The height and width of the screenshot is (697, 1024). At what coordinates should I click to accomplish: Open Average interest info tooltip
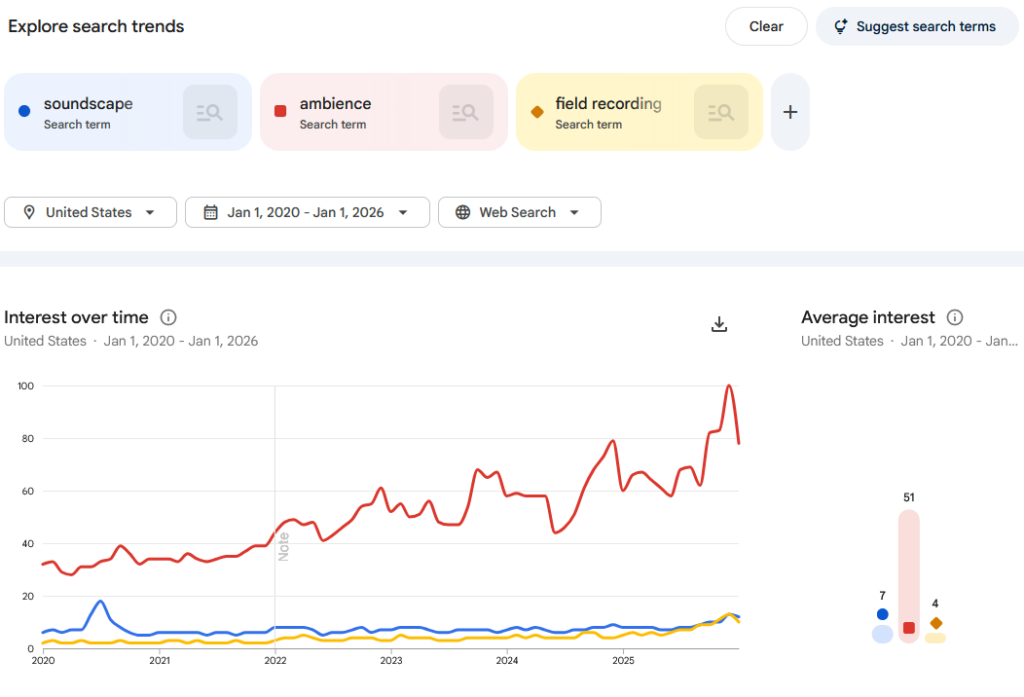click(955, 318)
